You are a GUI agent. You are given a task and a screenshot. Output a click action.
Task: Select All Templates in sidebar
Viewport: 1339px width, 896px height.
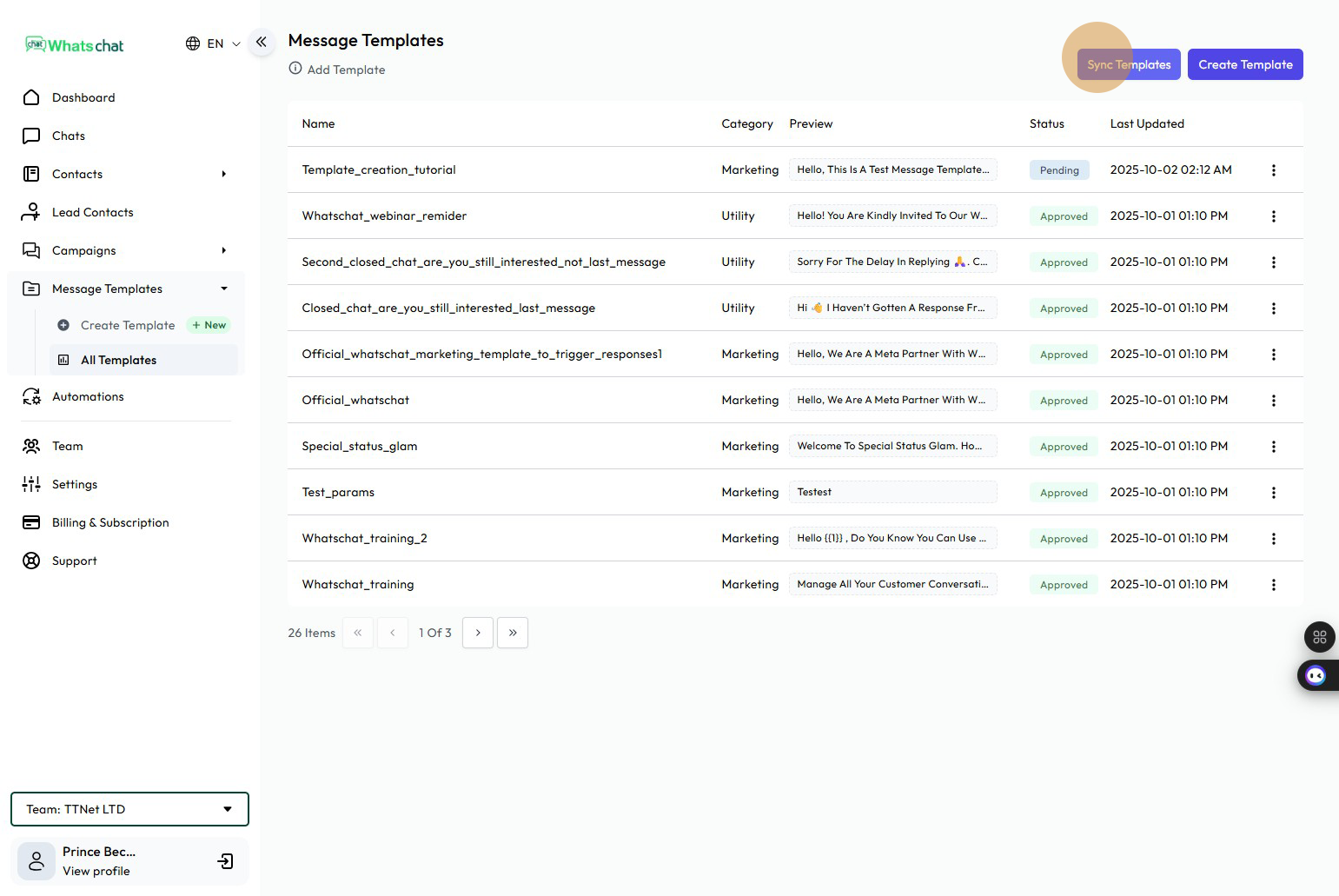118,360
